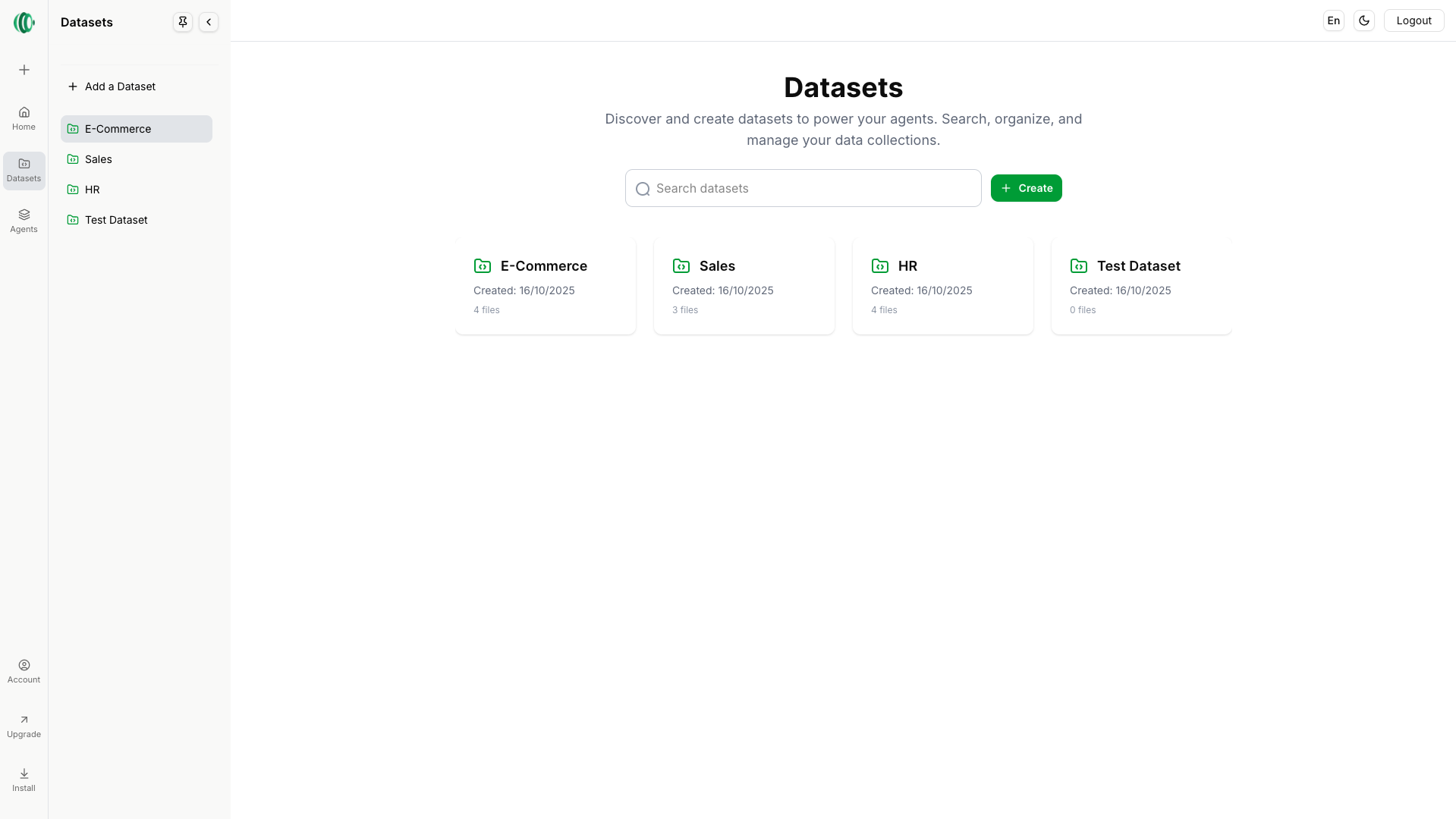Toggle dark mode with moon icon
The height and width of the screenshot is (819, 1456).
click(1363, 21)
